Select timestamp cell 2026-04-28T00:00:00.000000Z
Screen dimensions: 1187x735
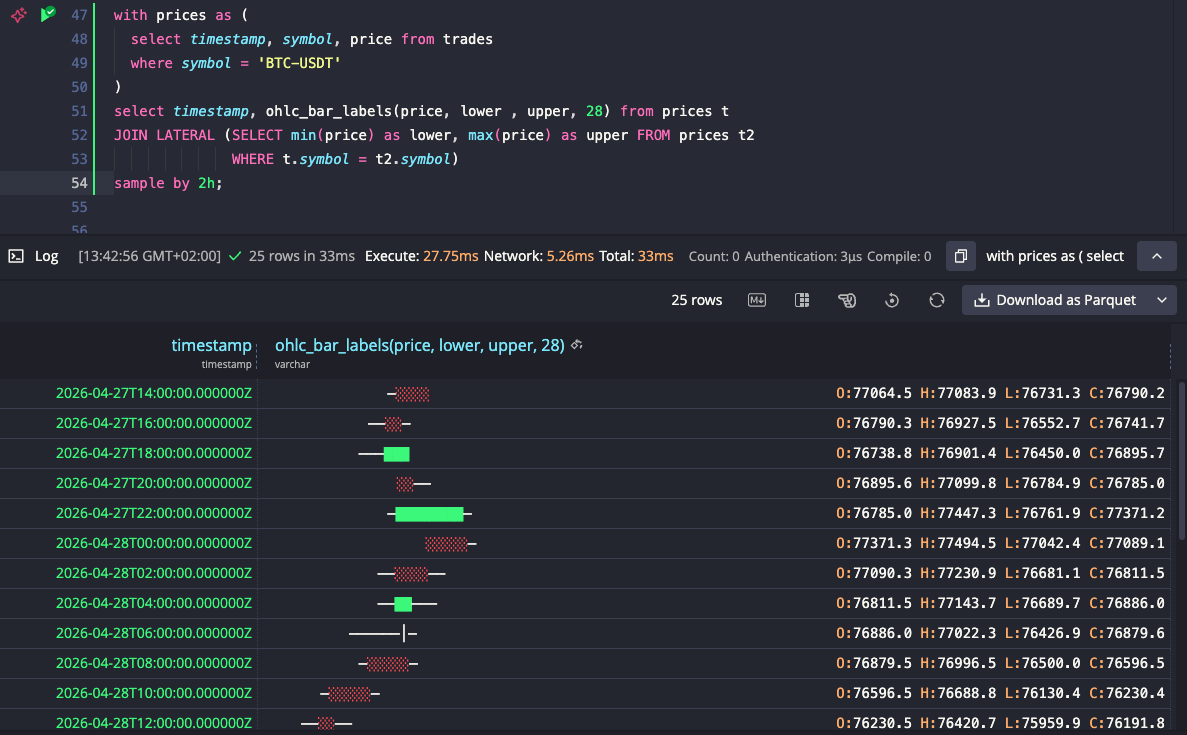154,543
